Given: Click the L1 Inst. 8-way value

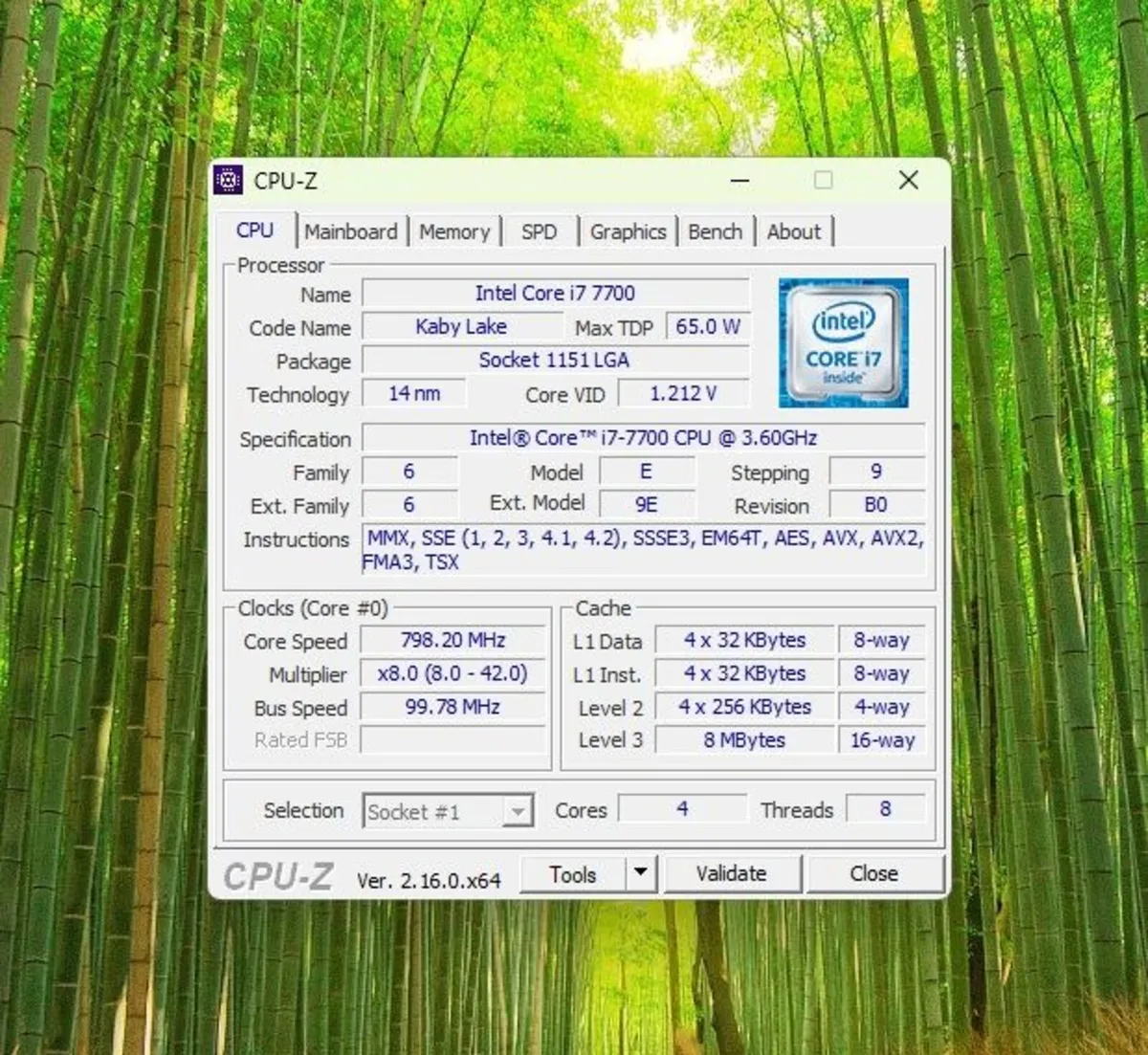Looking at the screenshot, I should (882, 673).
